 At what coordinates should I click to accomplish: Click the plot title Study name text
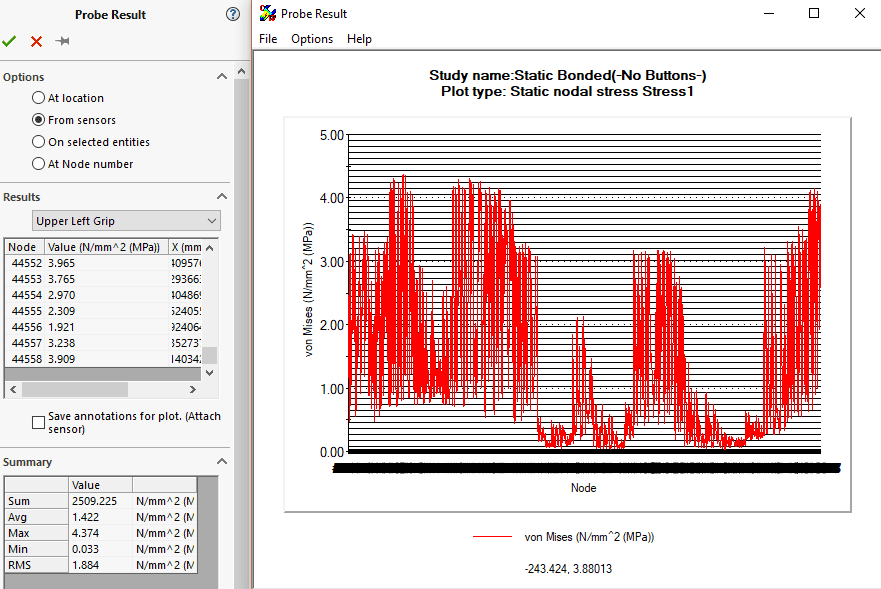pyautogui.click(x=567, y=75)
